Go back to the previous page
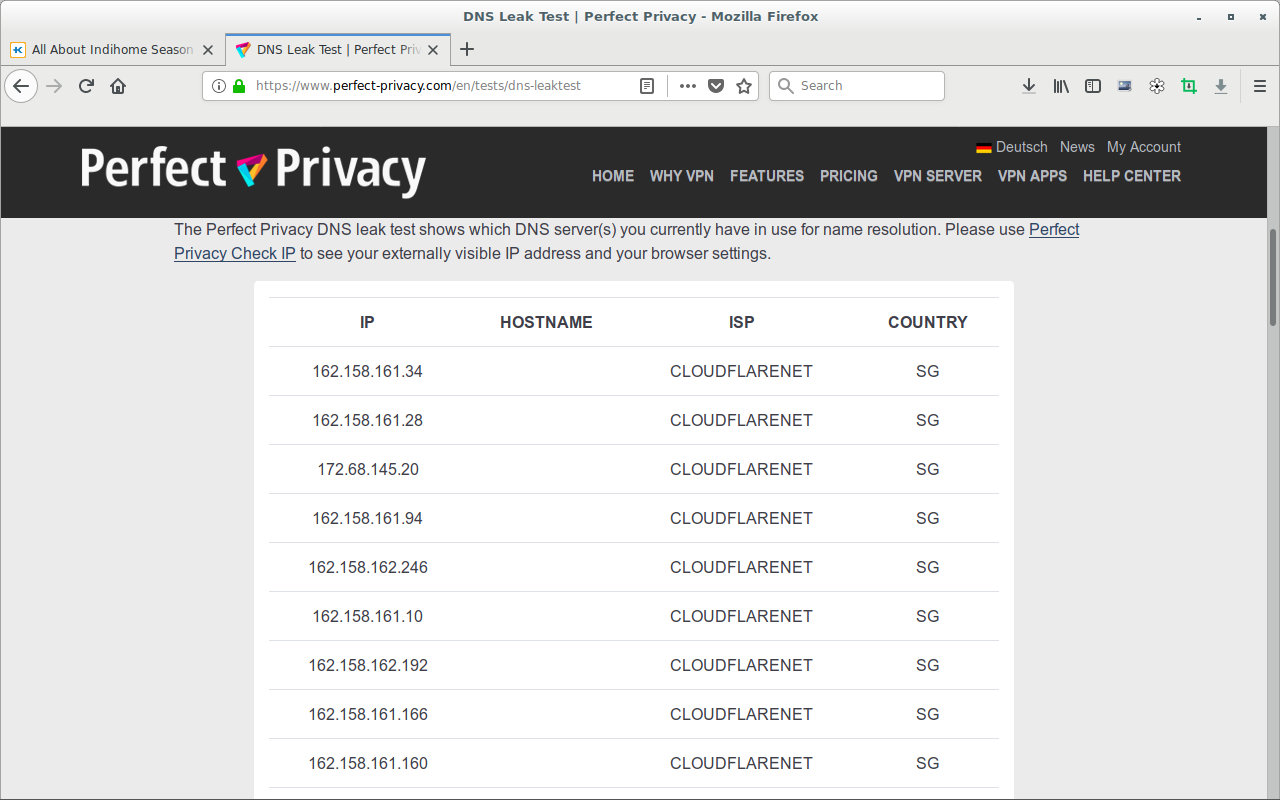1280x800 pixels. 21,86
